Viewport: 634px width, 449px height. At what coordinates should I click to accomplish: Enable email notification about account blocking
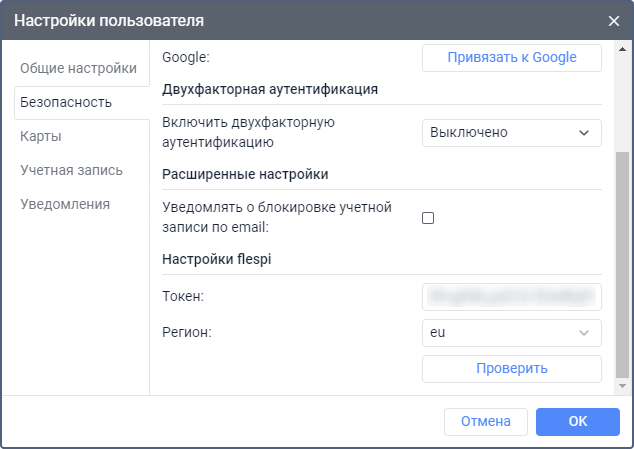(x=428, y=217)
